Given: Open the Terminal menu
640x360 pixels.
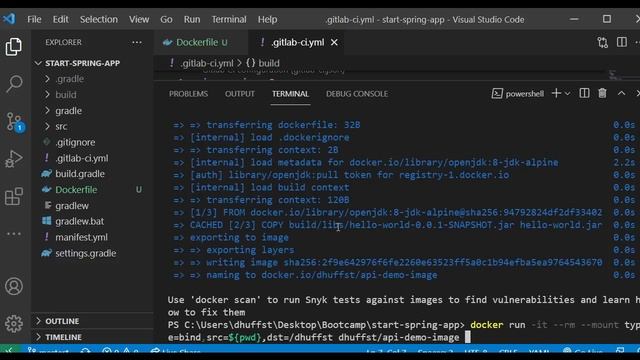Looking at the screenshot, I should coord(229,19).
